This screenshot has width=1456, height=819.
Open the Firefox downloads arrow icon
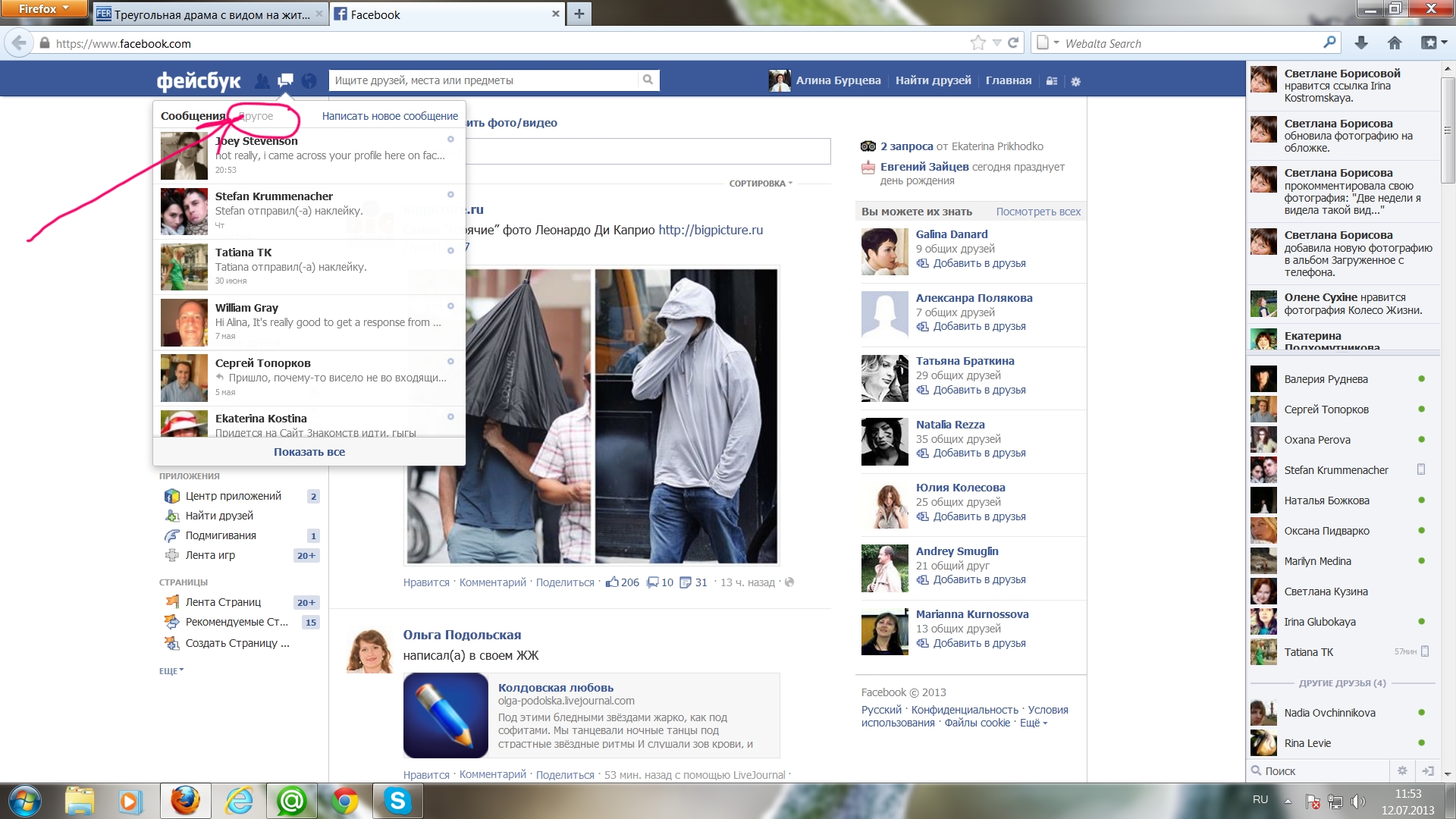point(1361,43)
